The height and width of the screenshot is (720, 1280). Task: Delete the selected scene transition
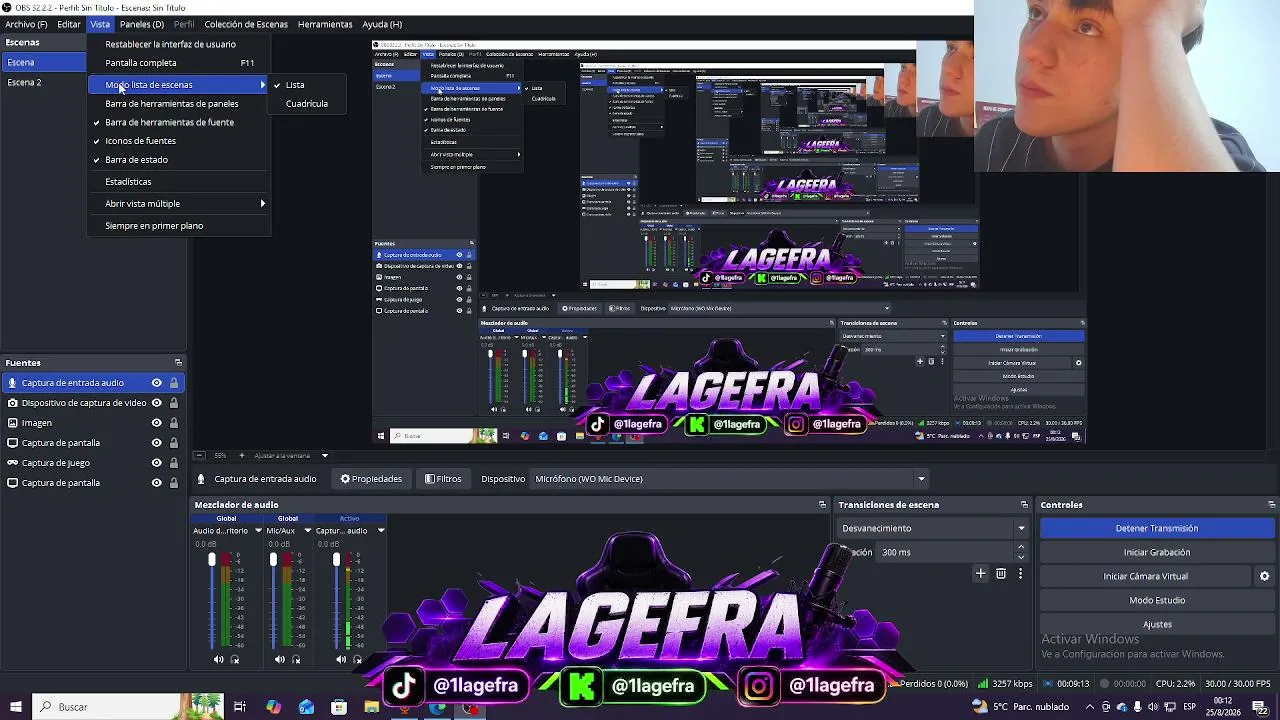(1001, 574)
